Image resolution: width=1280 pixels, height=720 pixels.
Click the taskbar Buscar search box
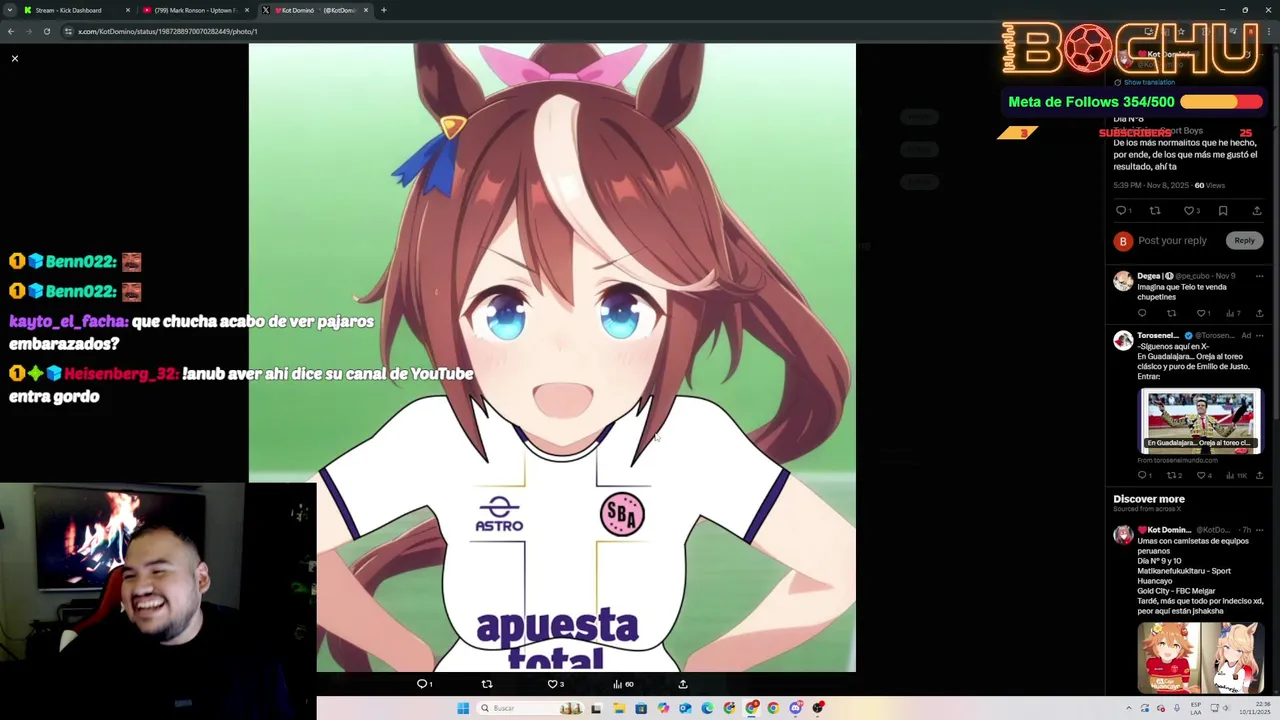point(530,708)
